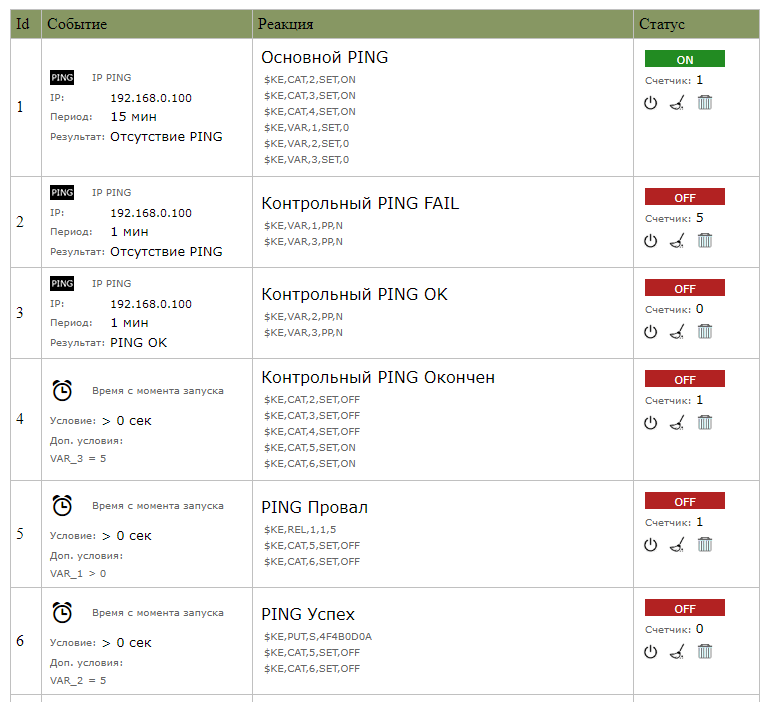Remove rule 6 with the trash icon
The image size is (771, 702).
[x=705, y=651]
